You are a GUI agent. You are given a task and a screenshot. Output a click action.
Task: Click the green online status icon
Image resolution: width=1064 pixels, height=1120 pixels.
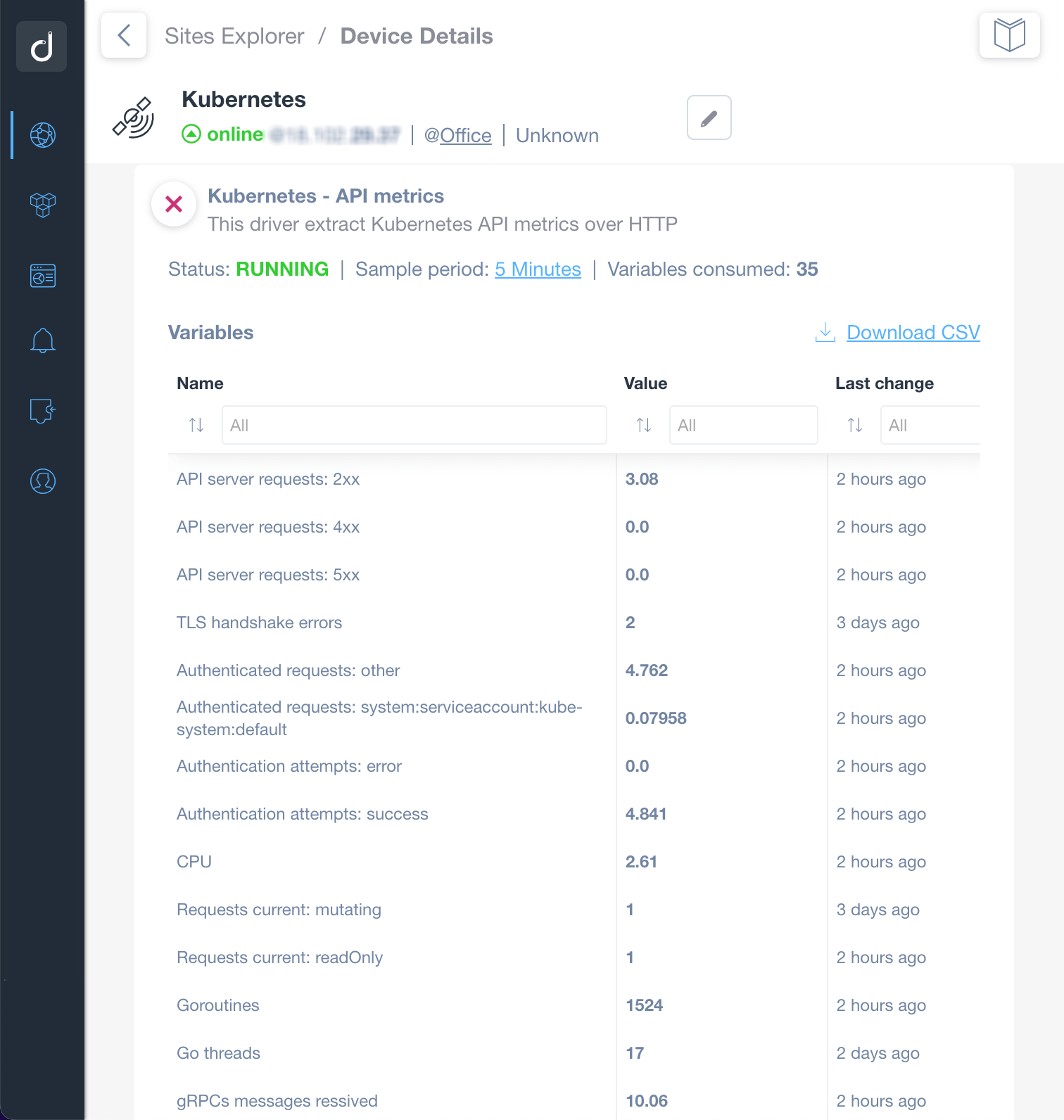191,134
